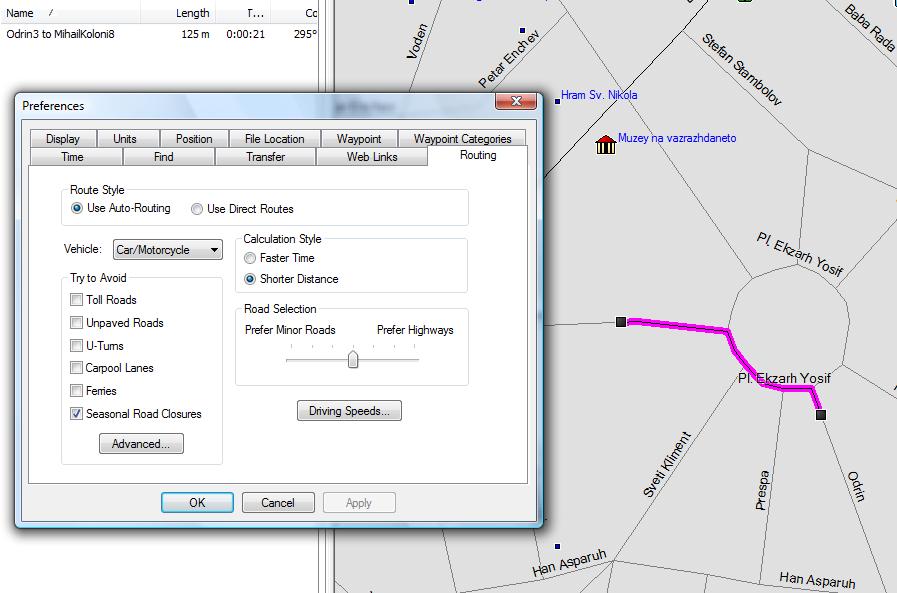The height and width of the screenshot is (593, 897).
Task: Switch to the Display tab
Action: pos(63,139)
